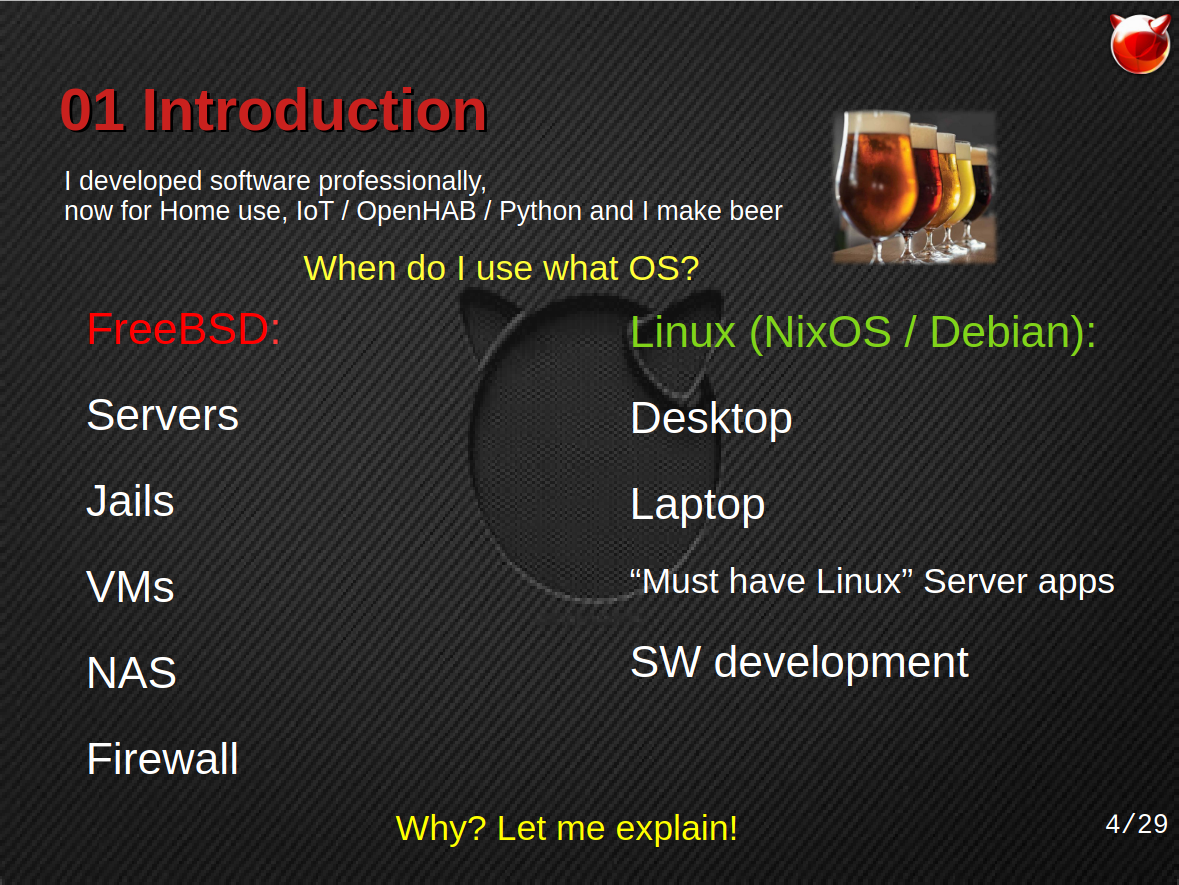Screen dimensions: 1179x885
Task: Click the beer glasses photo
Action: 914,187
